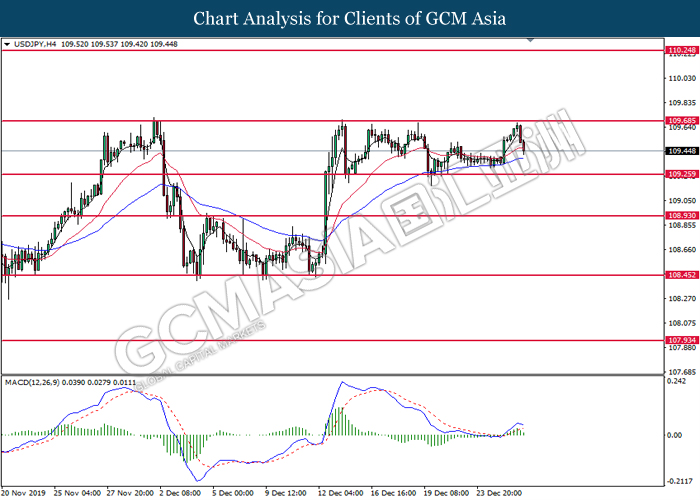Click the 27 Nov 20:00 time axis label
700x500 pixels.
130,493
